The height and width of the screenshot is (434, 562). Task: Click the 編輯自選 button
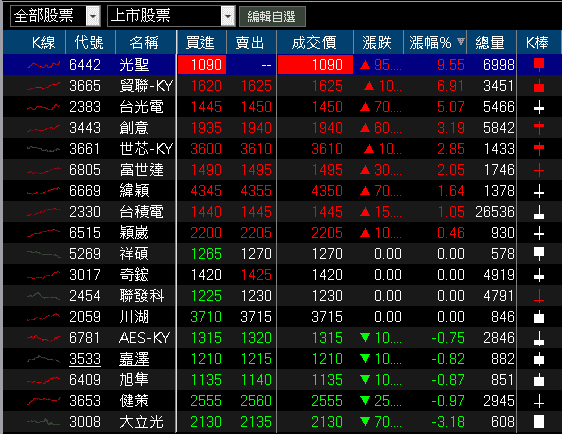272,16
